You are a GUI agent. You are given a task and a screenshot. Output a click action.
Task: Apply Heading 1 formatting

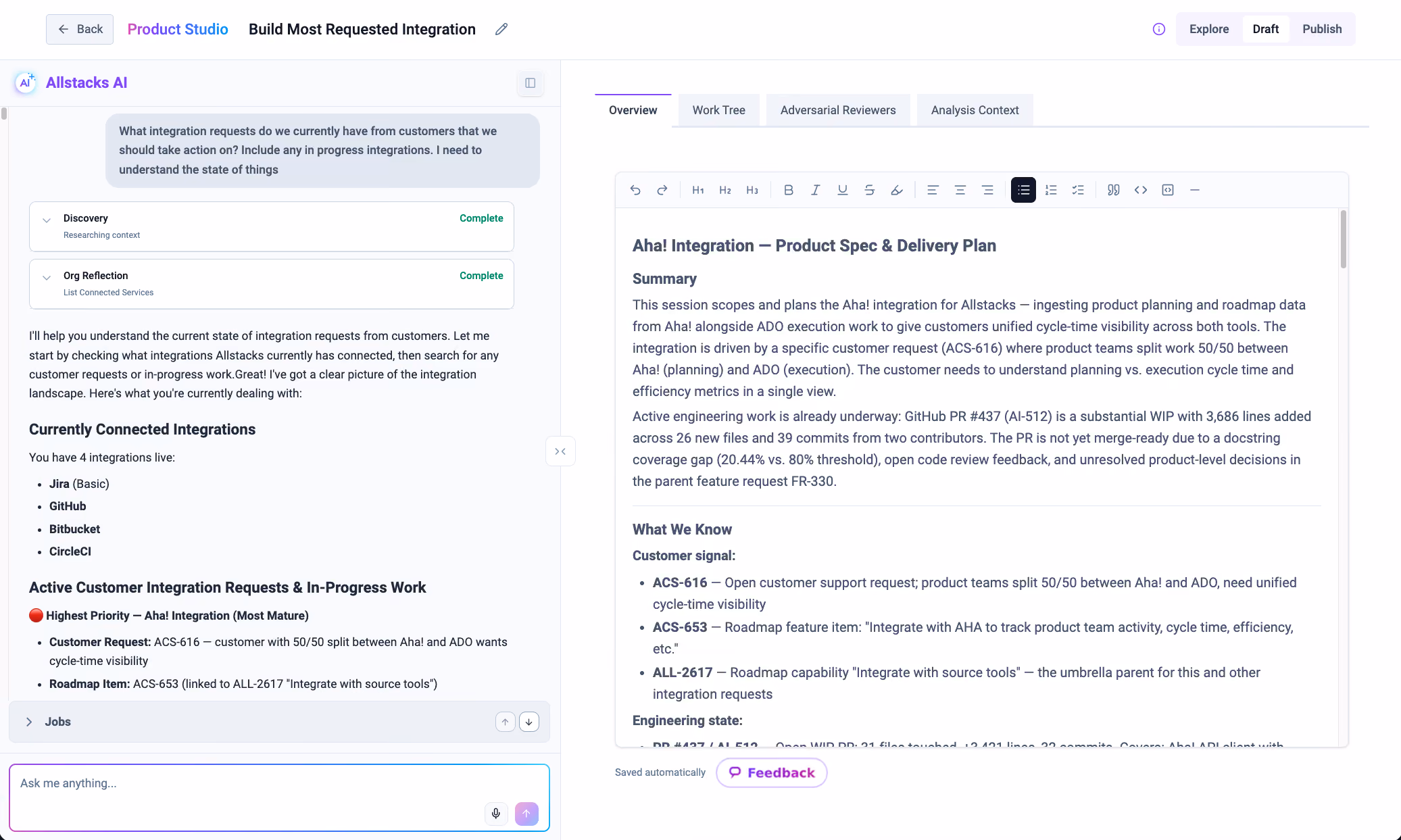(698, 190)
